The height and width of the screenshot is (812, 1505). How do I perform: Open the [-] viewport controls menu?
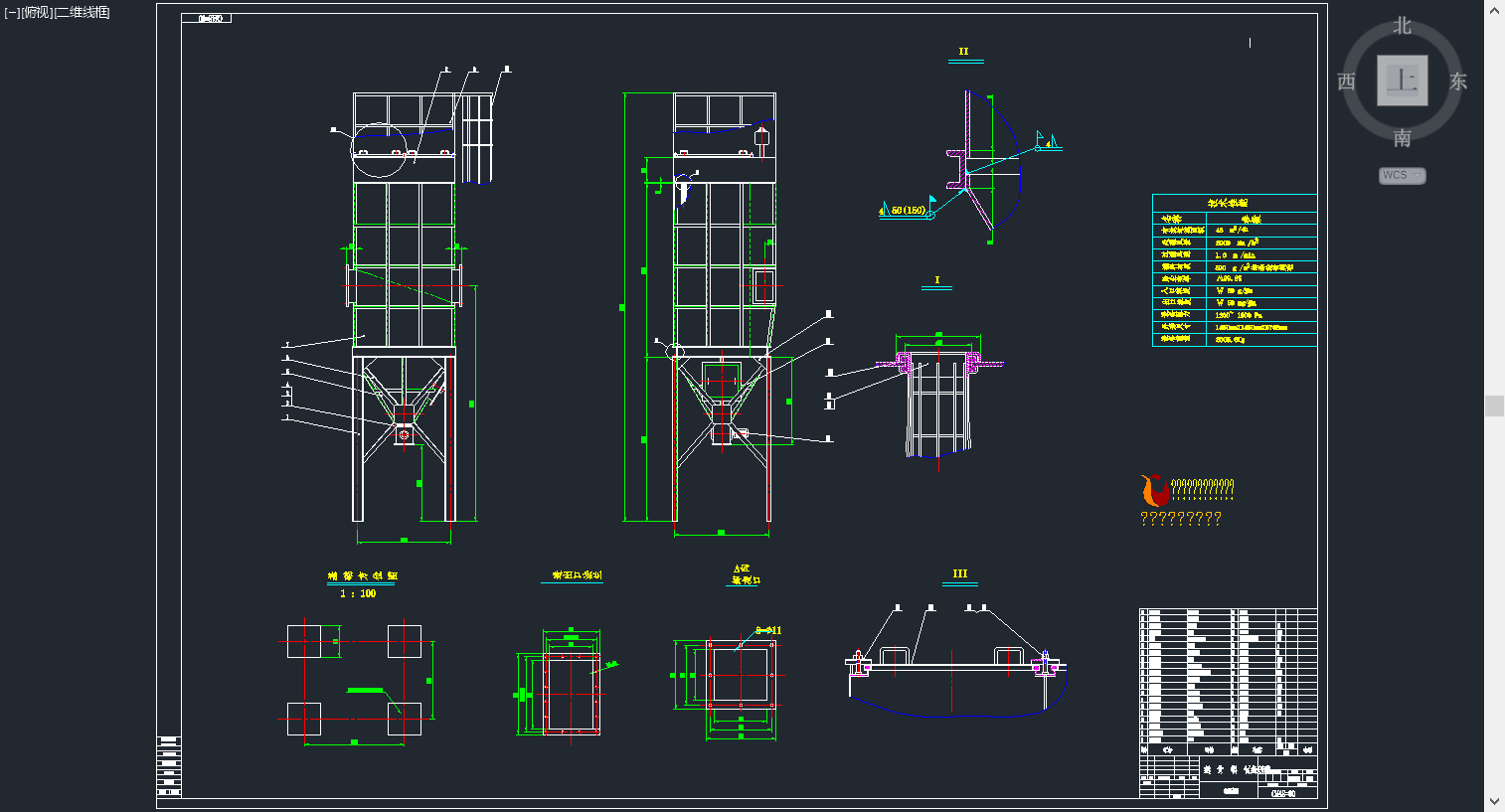(11, 12)
